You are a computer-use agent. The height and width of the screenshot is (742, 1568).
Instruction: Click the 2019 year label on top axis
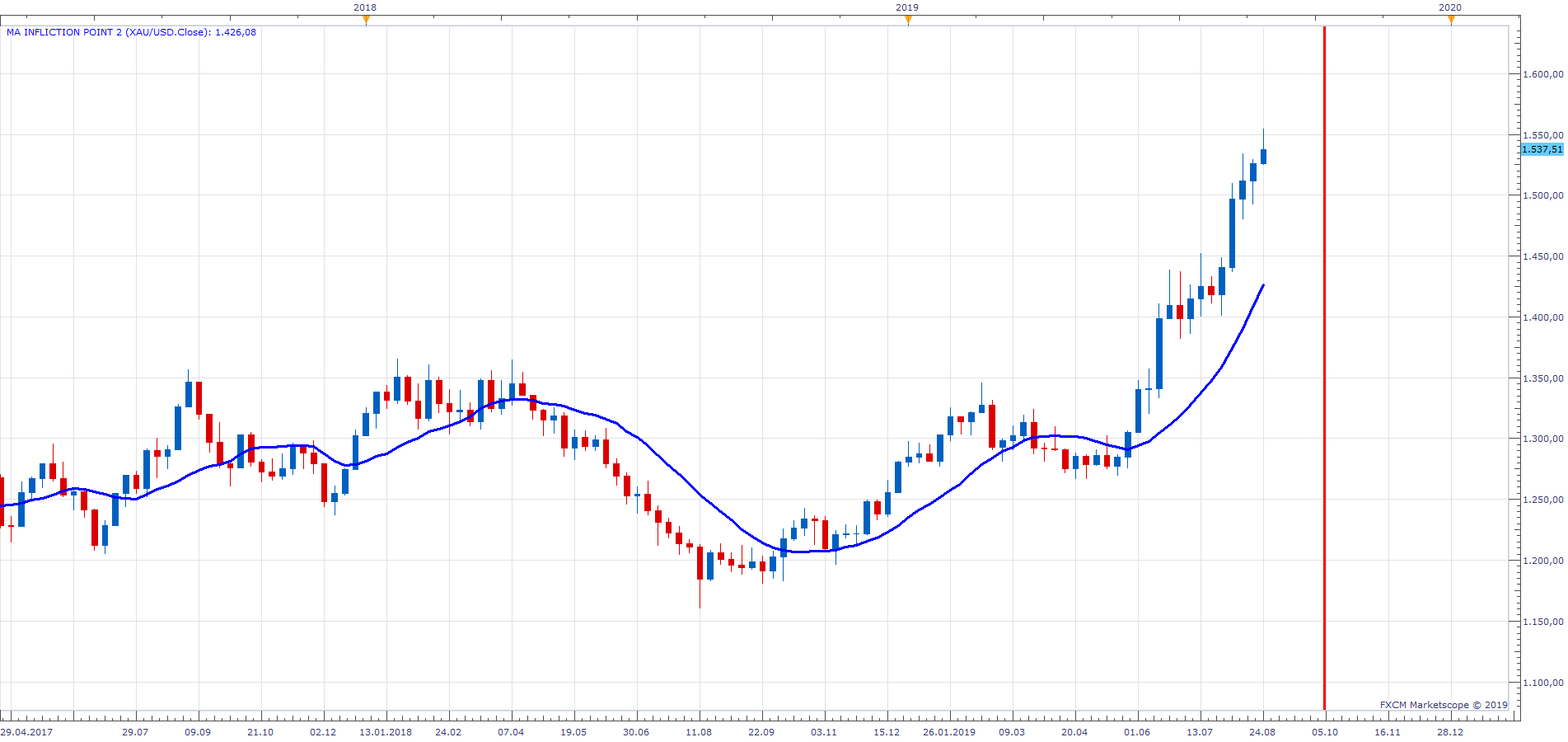pyautogui.click(x=907, y=7)
